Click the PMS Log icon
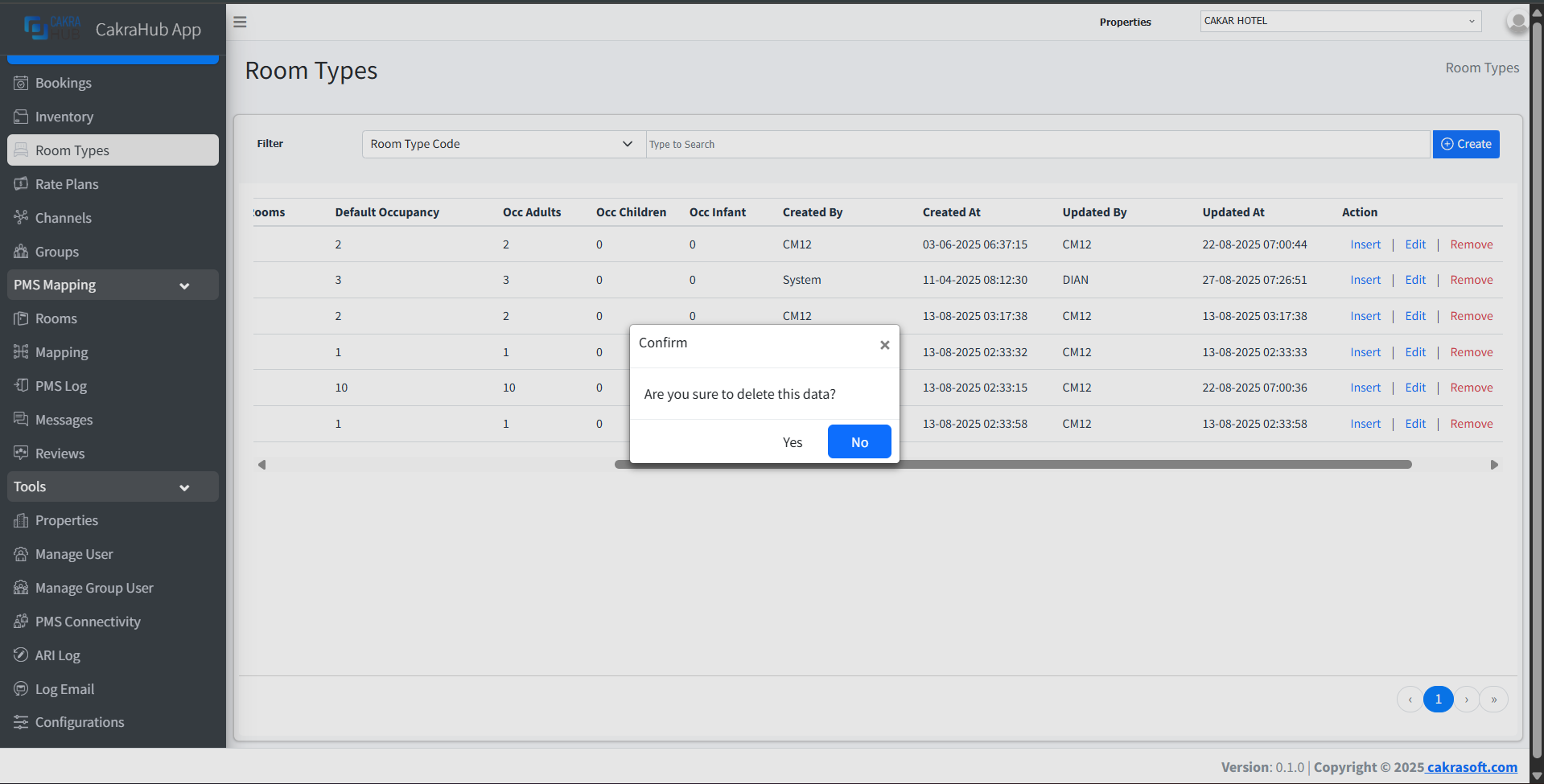 [21, 386]
